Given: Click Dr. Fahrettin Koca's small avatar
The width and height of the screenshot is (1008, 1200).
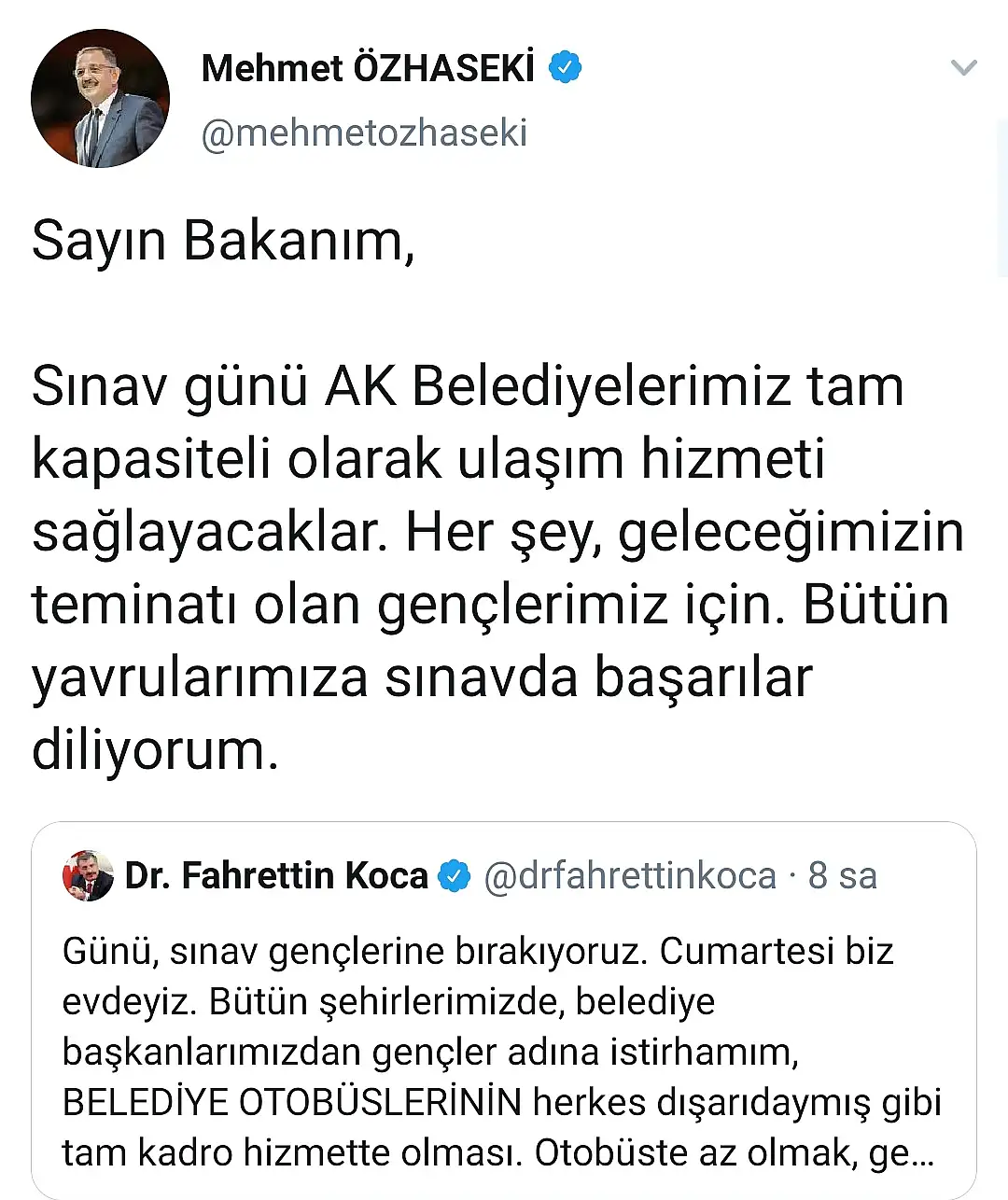Looking at the screenshot, I should click(x=88, y=876).
